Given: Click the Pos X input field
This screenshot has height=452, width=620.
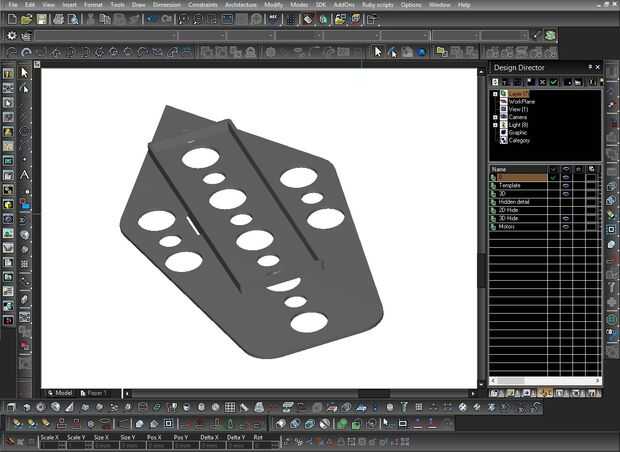Looking at the screenshot, I should 158,445.
